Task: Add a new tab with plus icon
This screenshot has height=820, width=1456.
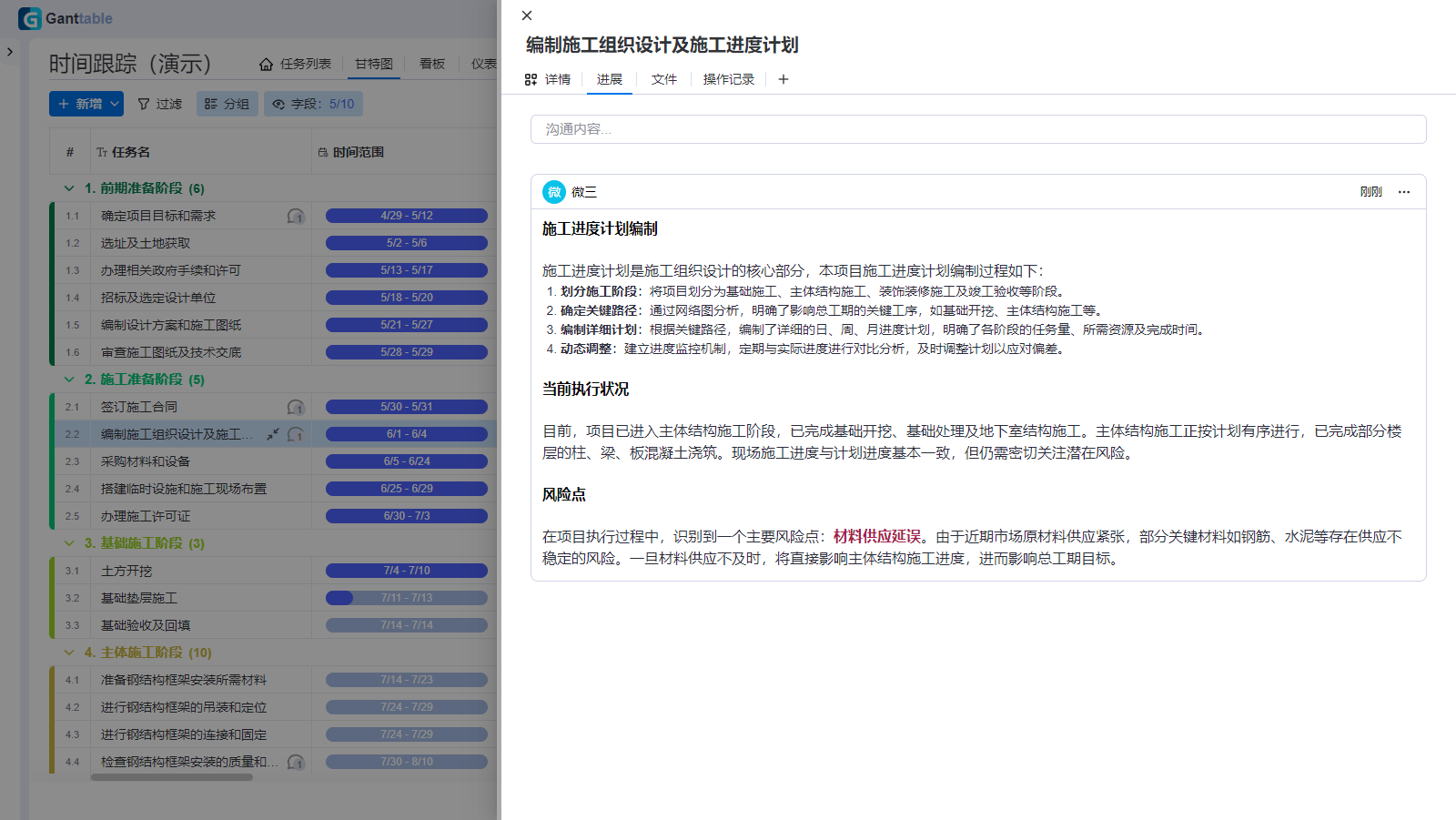Action: 784,79
